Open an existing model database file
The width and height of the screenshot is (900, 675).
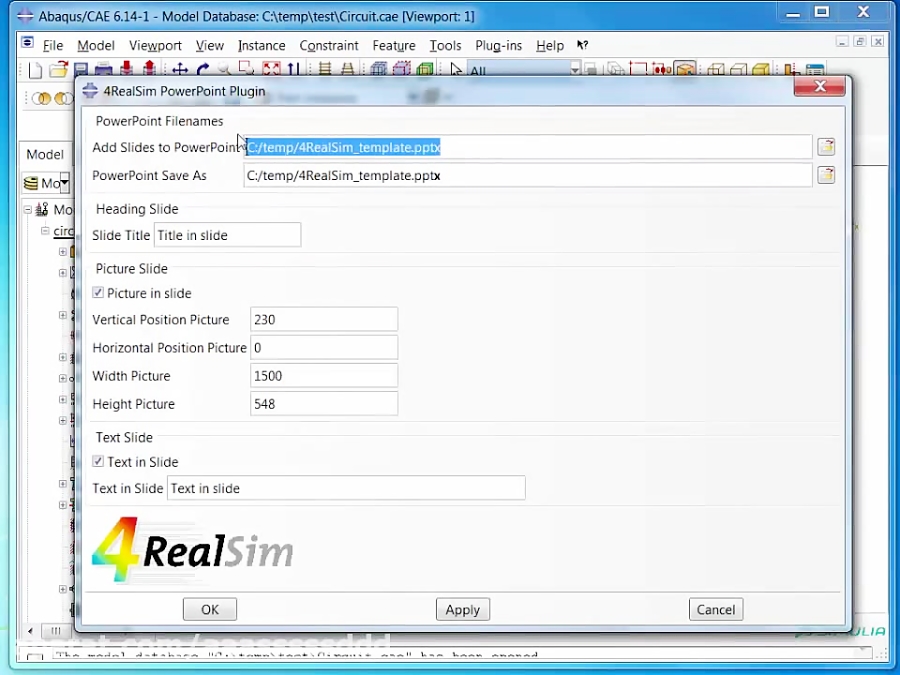pyautogui.click(x=58, y=70)
